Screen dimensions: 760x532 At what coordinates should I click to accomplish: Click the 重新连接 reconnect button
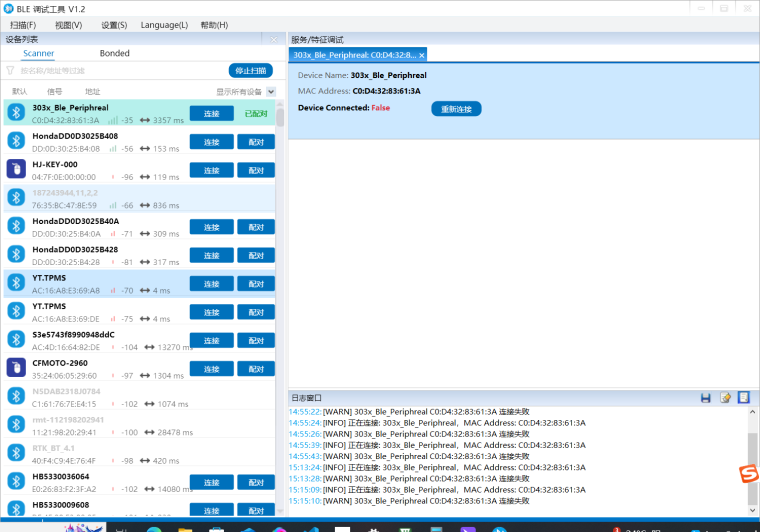[x=456, y=108]
